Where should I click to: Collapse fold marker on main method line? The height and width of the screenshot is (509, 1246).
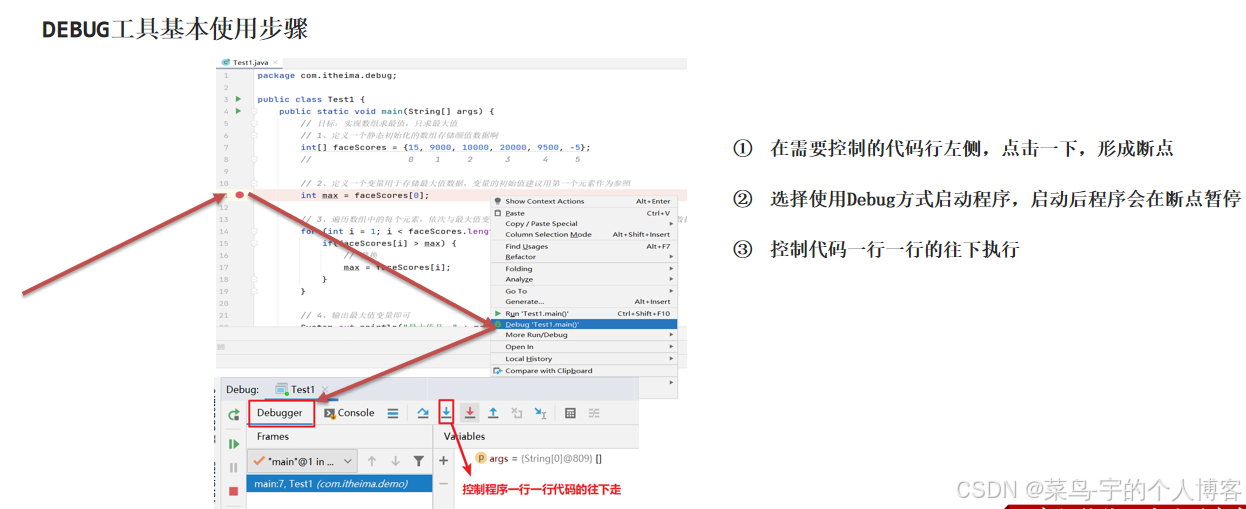pos(254,111)
